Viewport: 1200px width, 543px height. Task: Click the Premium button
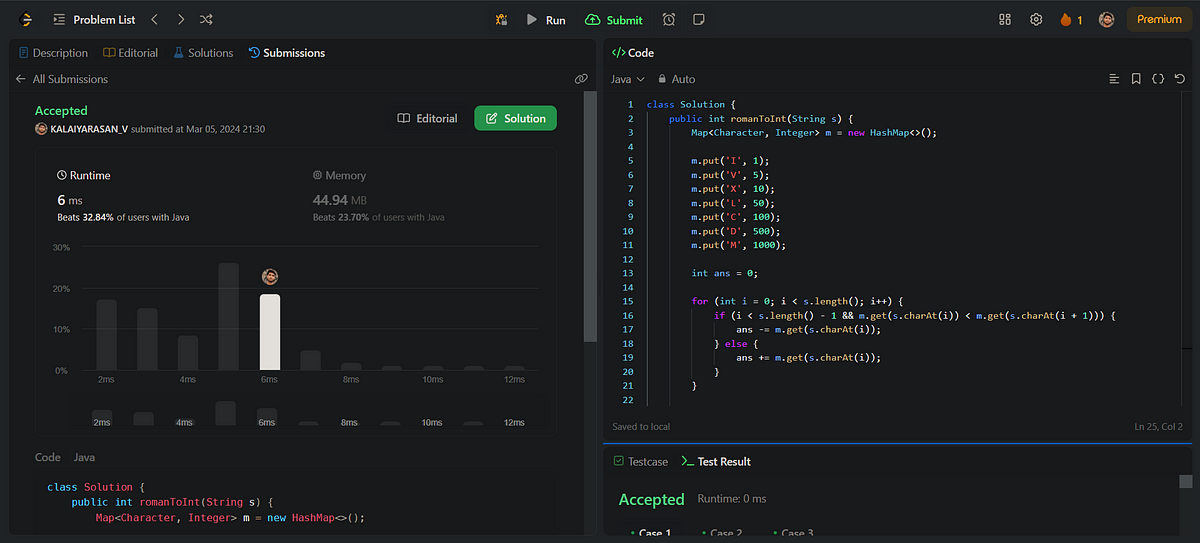(x=1159, y=19)
